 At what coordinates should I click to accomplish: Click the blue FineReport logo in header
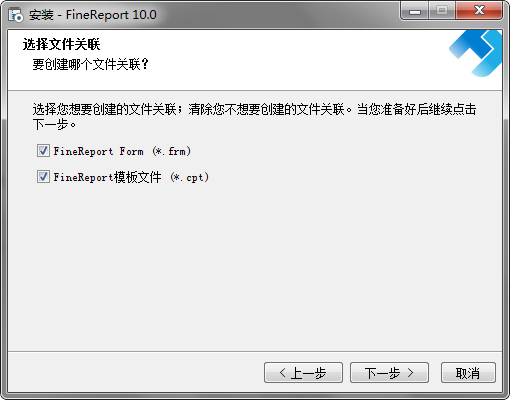(475, 53)
